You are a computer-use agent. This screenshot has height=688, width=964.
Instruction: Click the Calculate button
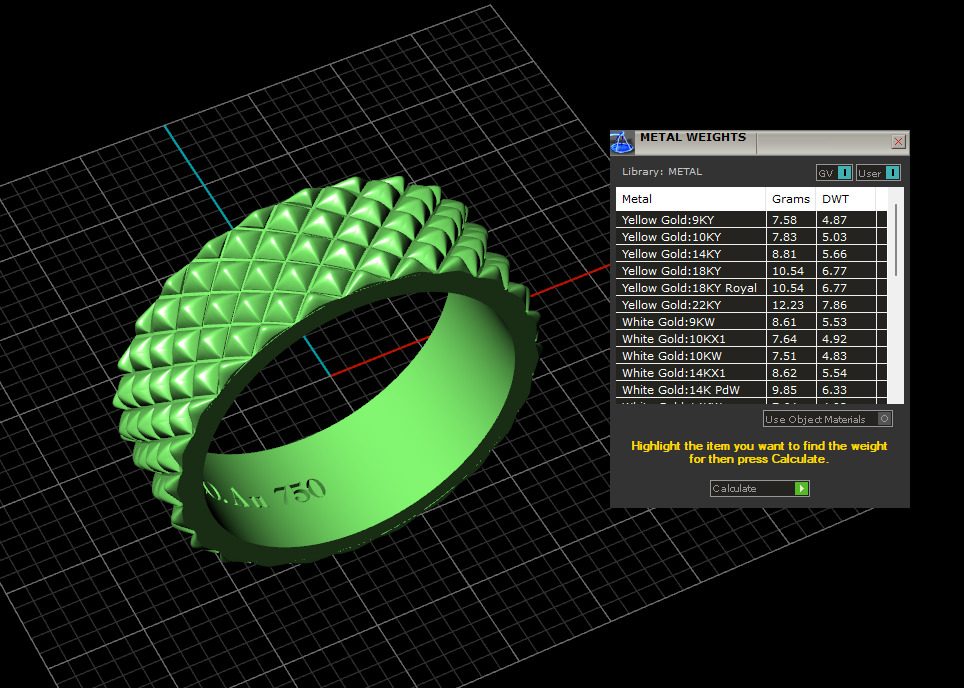tap(759, 488)
